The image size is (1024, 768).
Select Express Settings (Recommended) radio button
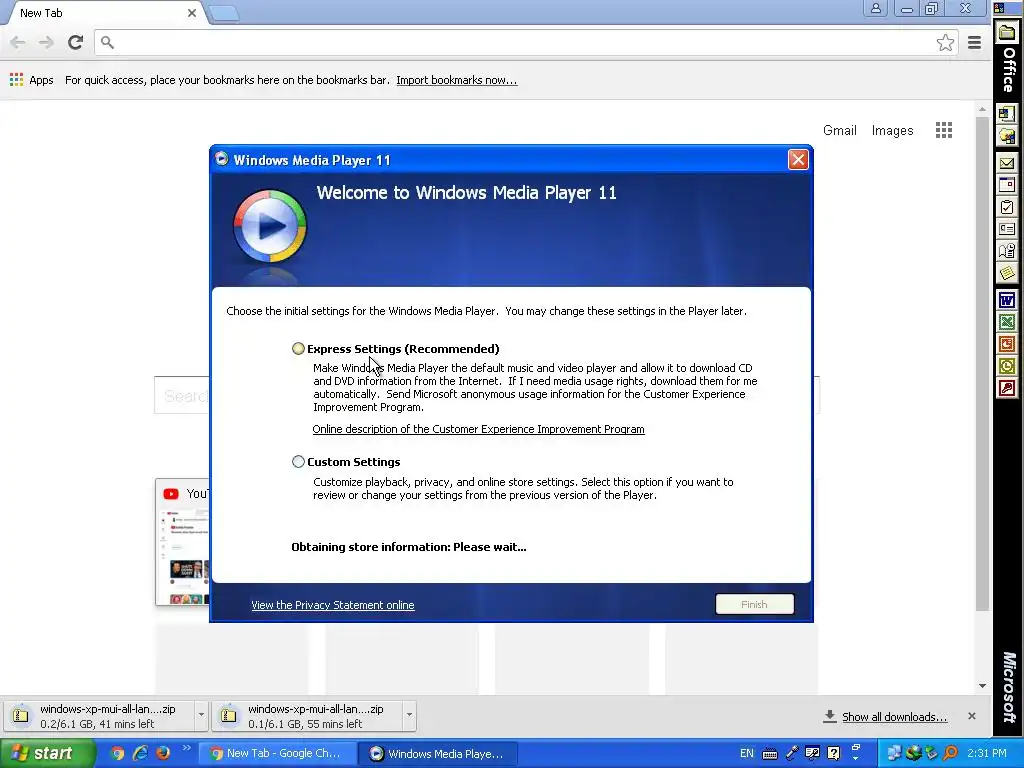[298, 349]
